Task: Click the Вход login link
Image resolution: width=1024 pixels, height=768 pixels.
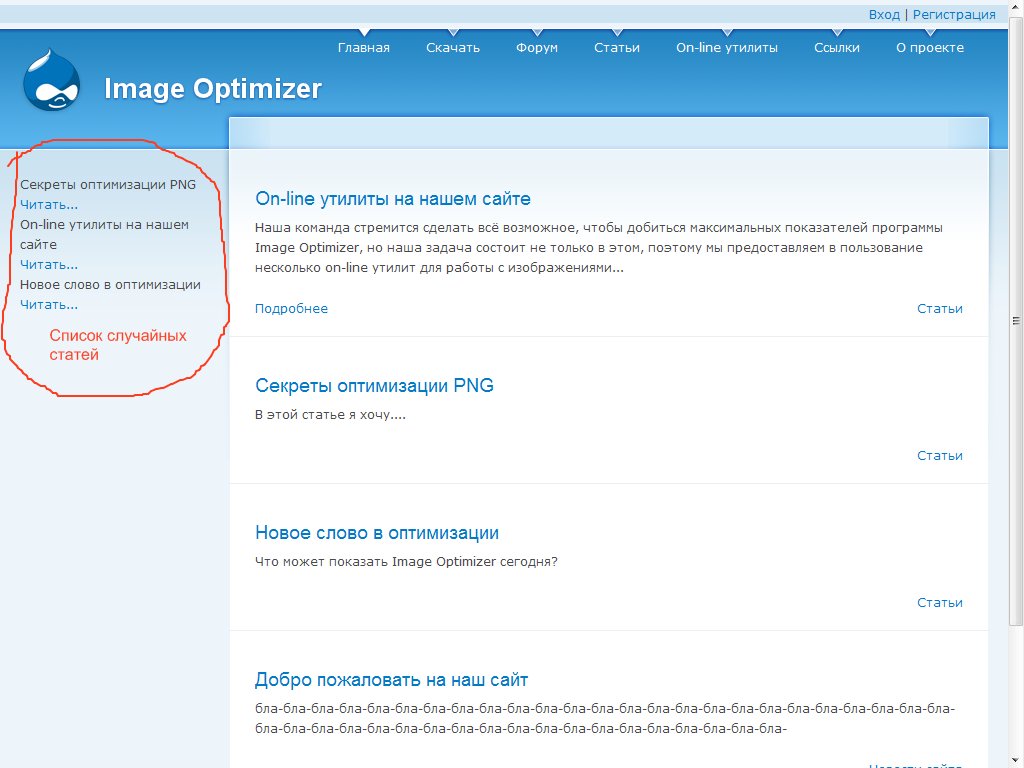Action: point(884,14)
